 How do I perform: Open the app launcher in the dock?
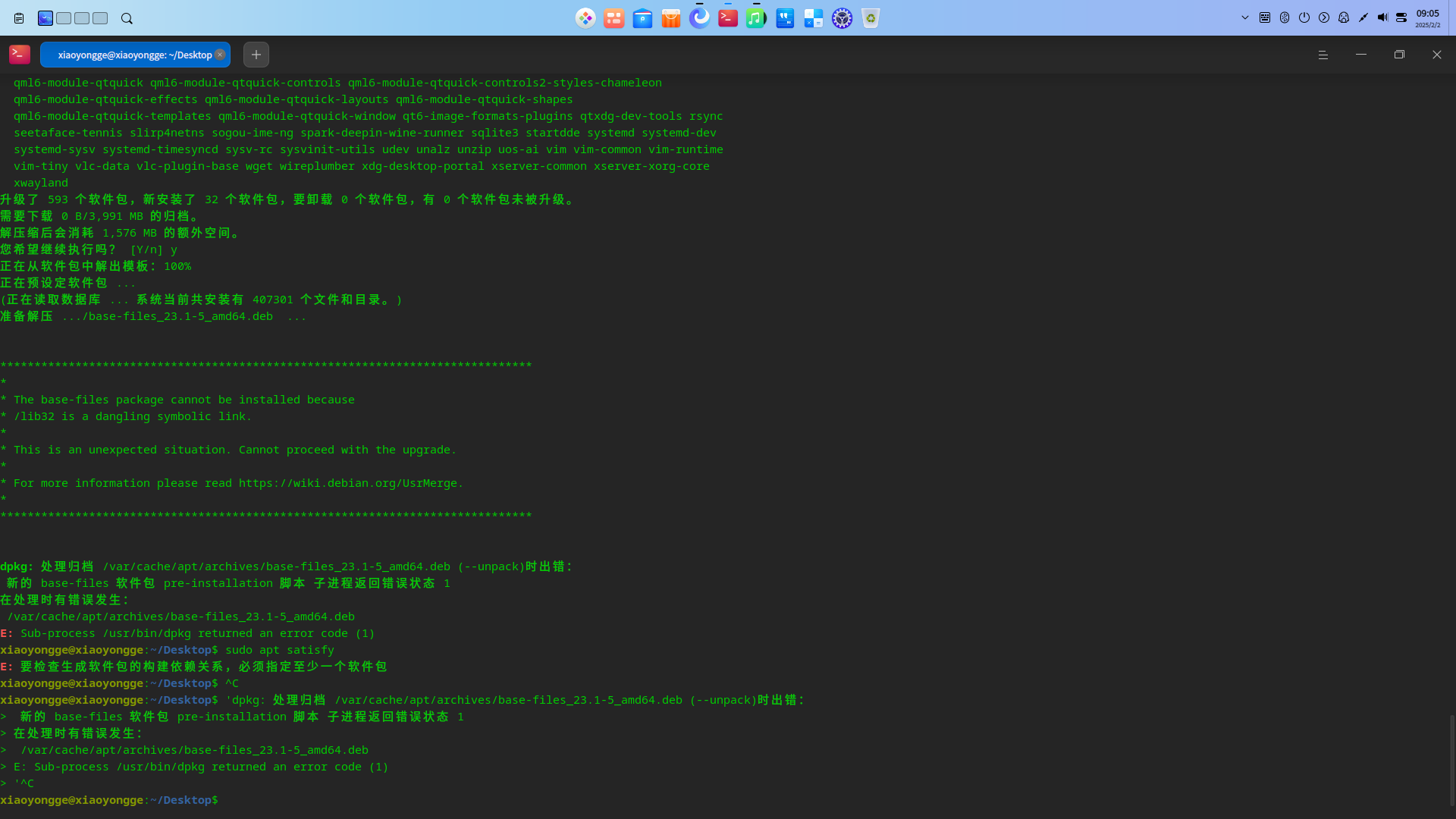(585, 18)
